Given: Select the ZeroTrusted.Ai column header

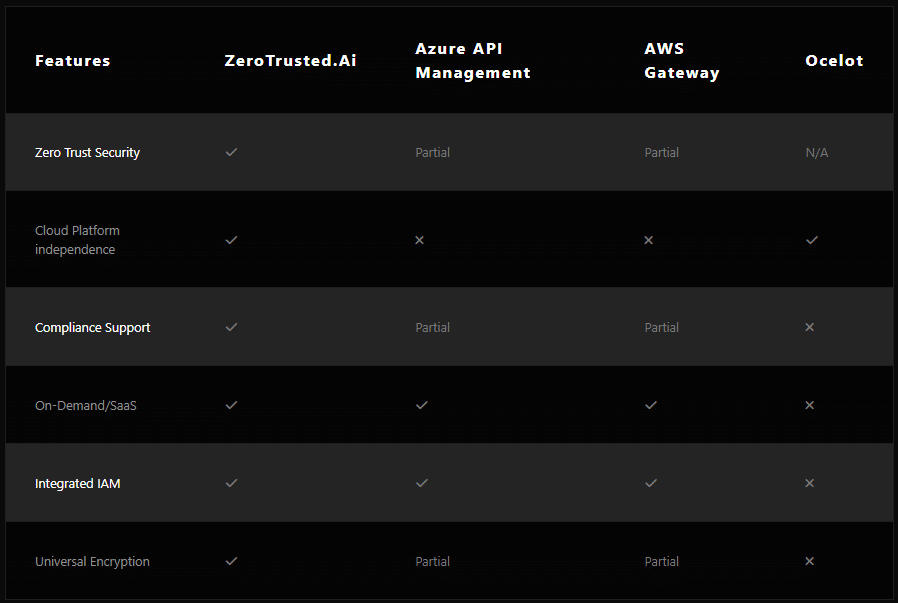Looking at the screenshot, I should [290, 61].
